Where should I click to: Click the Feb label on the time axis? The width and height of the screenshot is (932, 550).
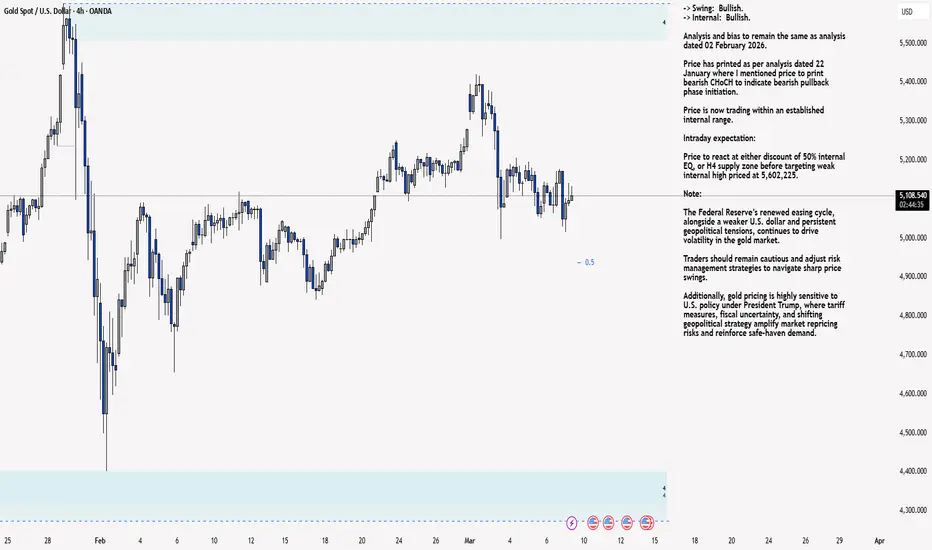pos(100,540)
